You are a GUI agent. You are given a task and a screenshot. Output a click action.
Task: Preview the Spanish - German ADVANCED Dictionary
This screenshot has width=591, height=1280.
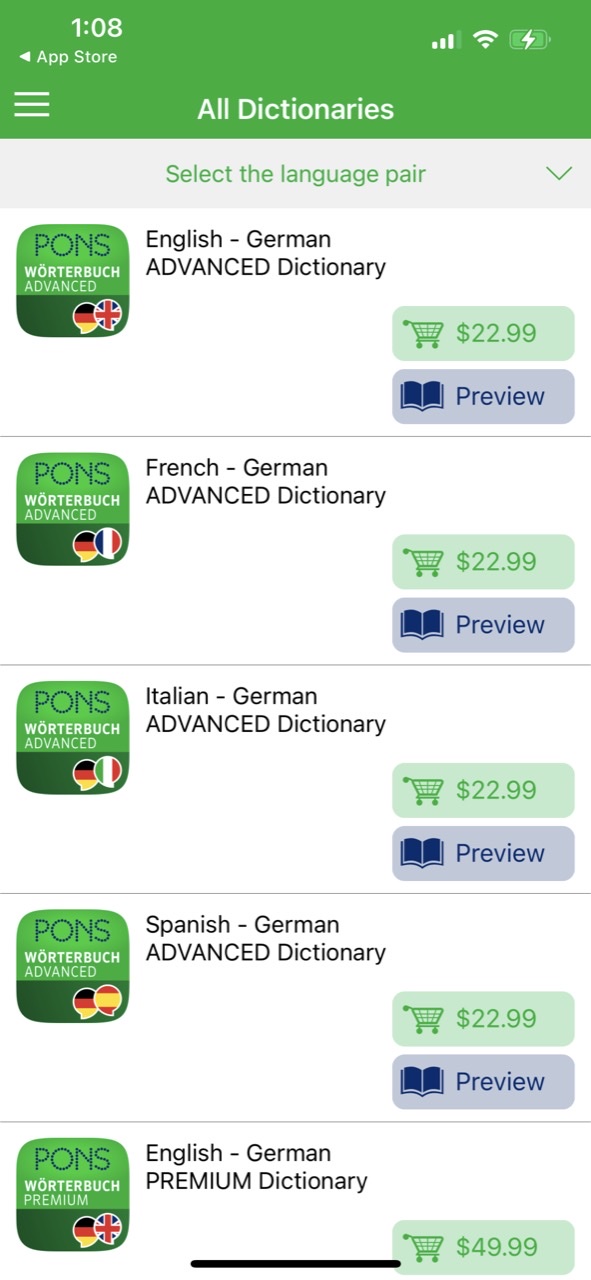tap(483, 1082)
